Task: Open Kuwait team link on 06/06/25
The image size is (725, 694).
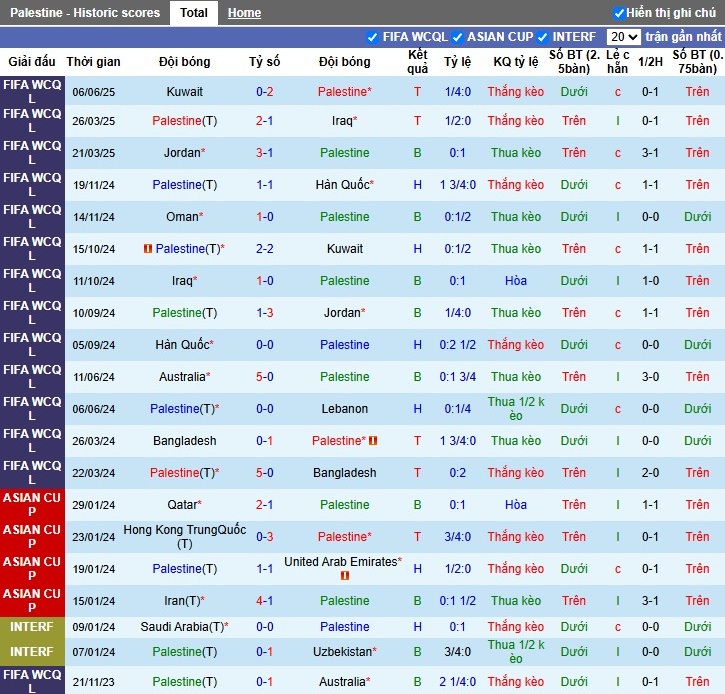Action: point(184,92)
